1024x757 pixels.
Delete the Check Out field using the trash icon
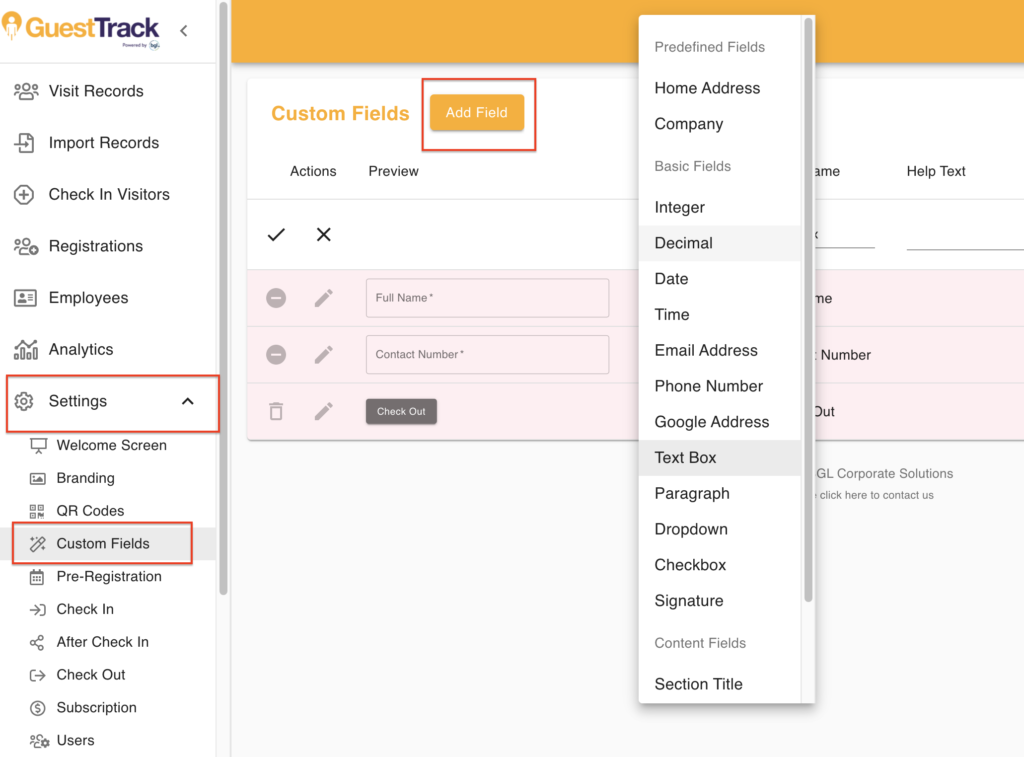pyautogui.click(x=276, y=411)
